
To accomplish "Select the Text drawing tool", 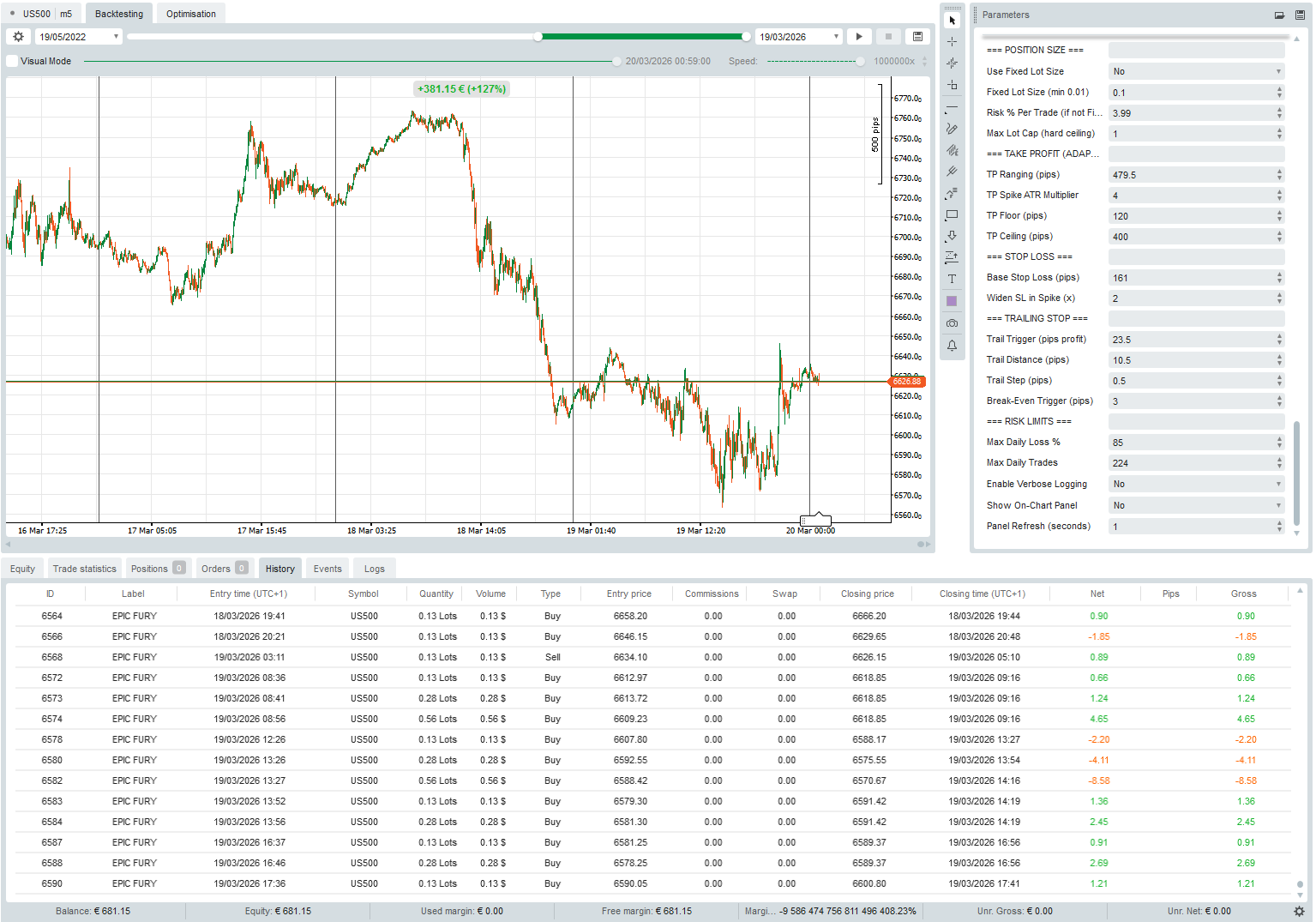I will (952, 279).
